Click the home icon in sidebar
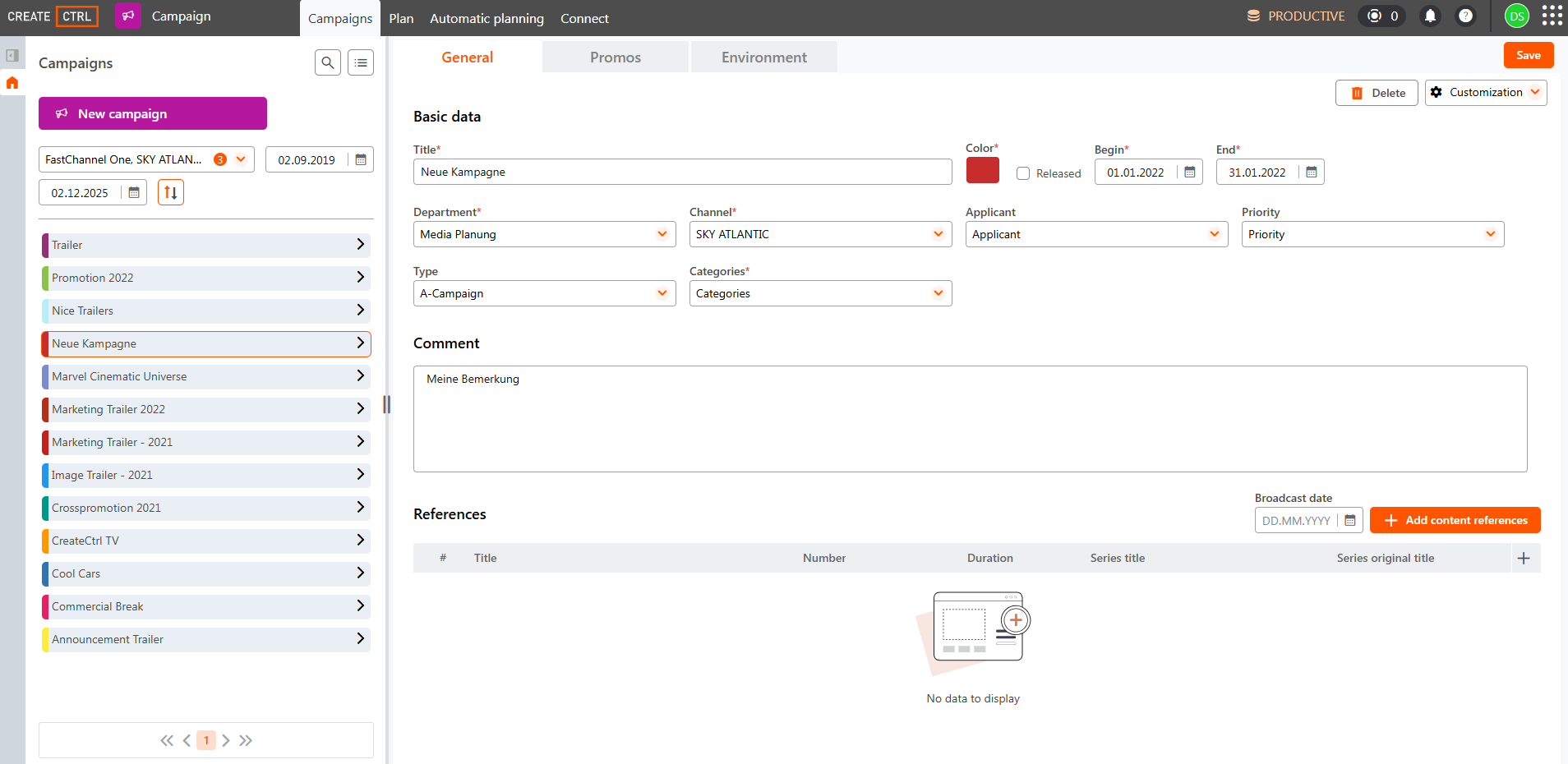Screen dimensions: 1568x764 coord(12,83)
